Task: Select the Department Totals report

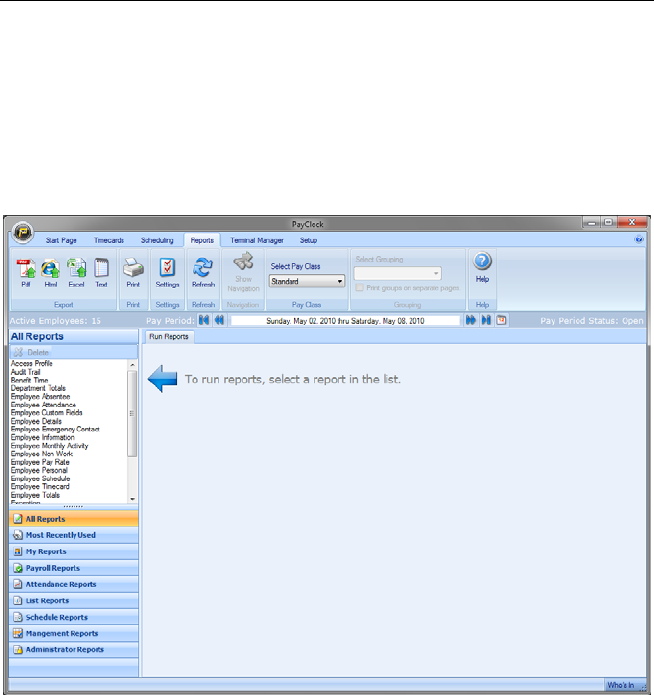Action: 38,388
